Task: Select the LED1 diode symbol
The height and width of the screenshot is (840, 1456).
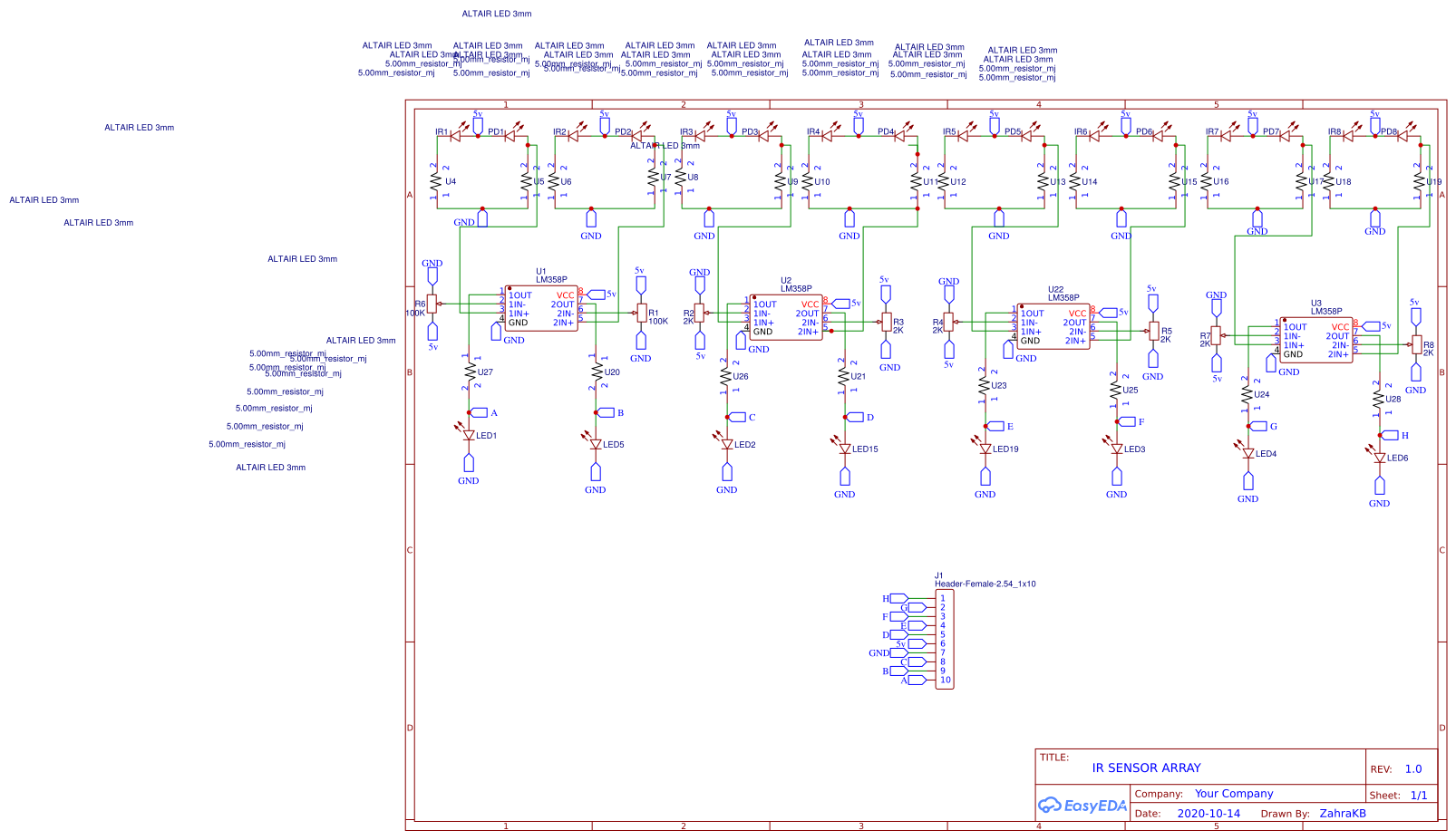Action: (468, 437)
